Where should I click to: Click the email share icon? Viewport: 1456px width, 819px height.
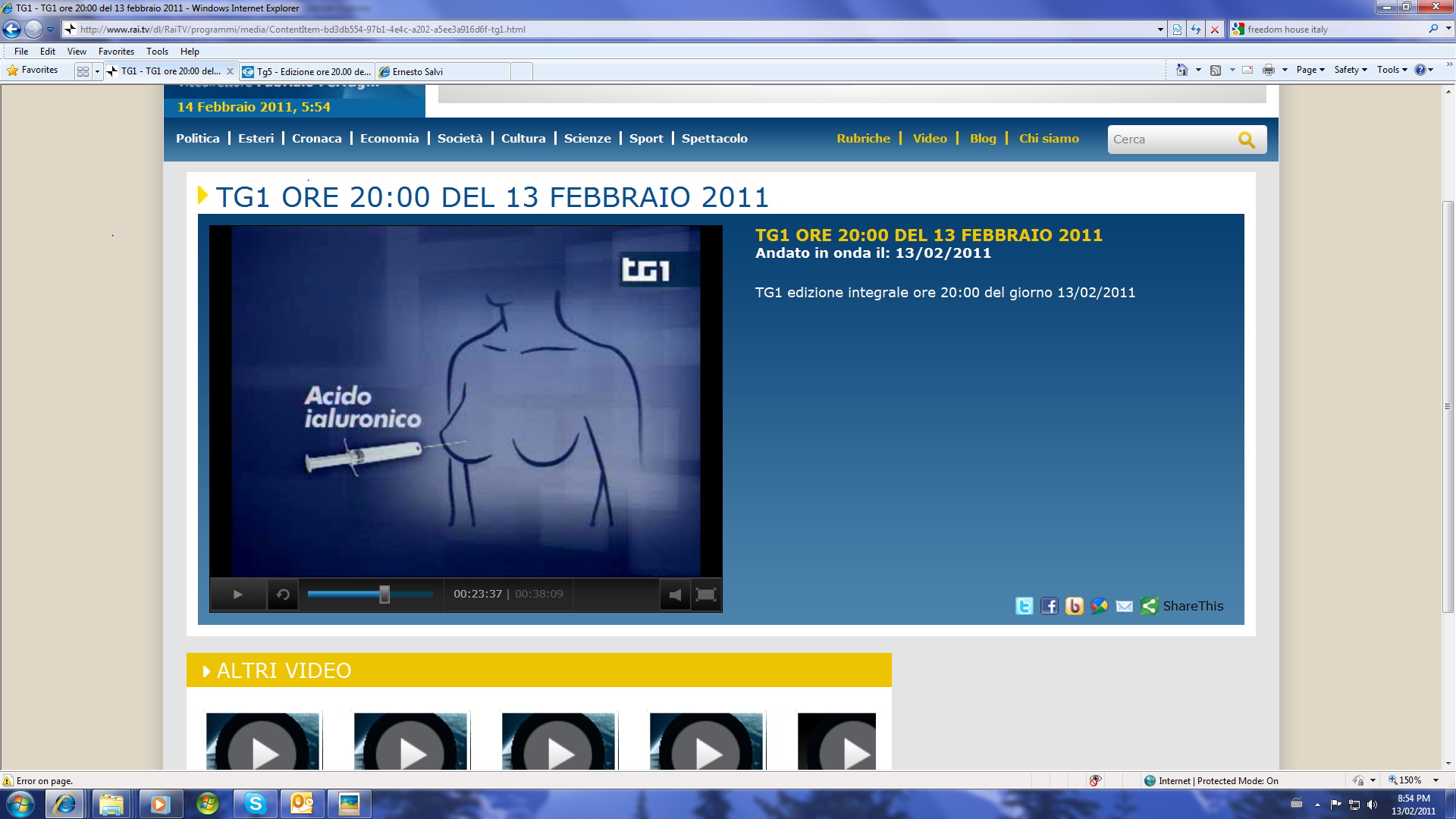pyautogui.click(x=1124, y=606)
